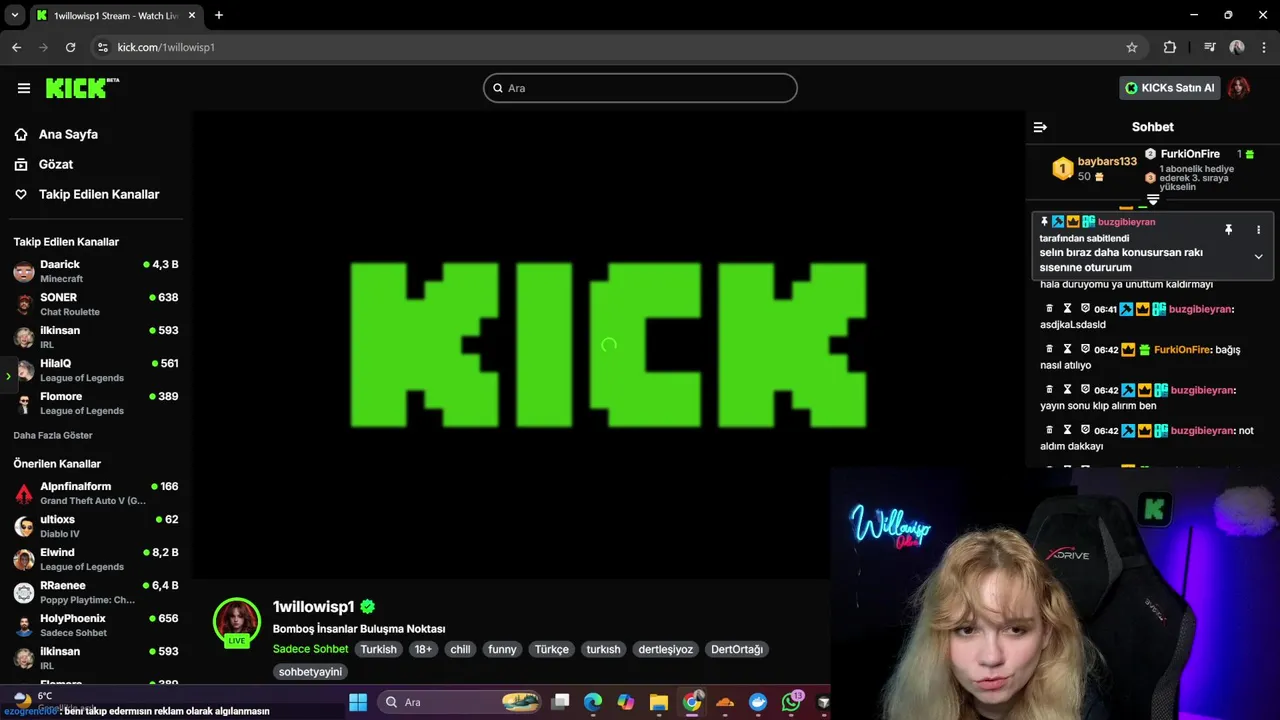Open the 1willowisp1 channel avatar
Screen dimensions: 1280x720
click(237, 622)
